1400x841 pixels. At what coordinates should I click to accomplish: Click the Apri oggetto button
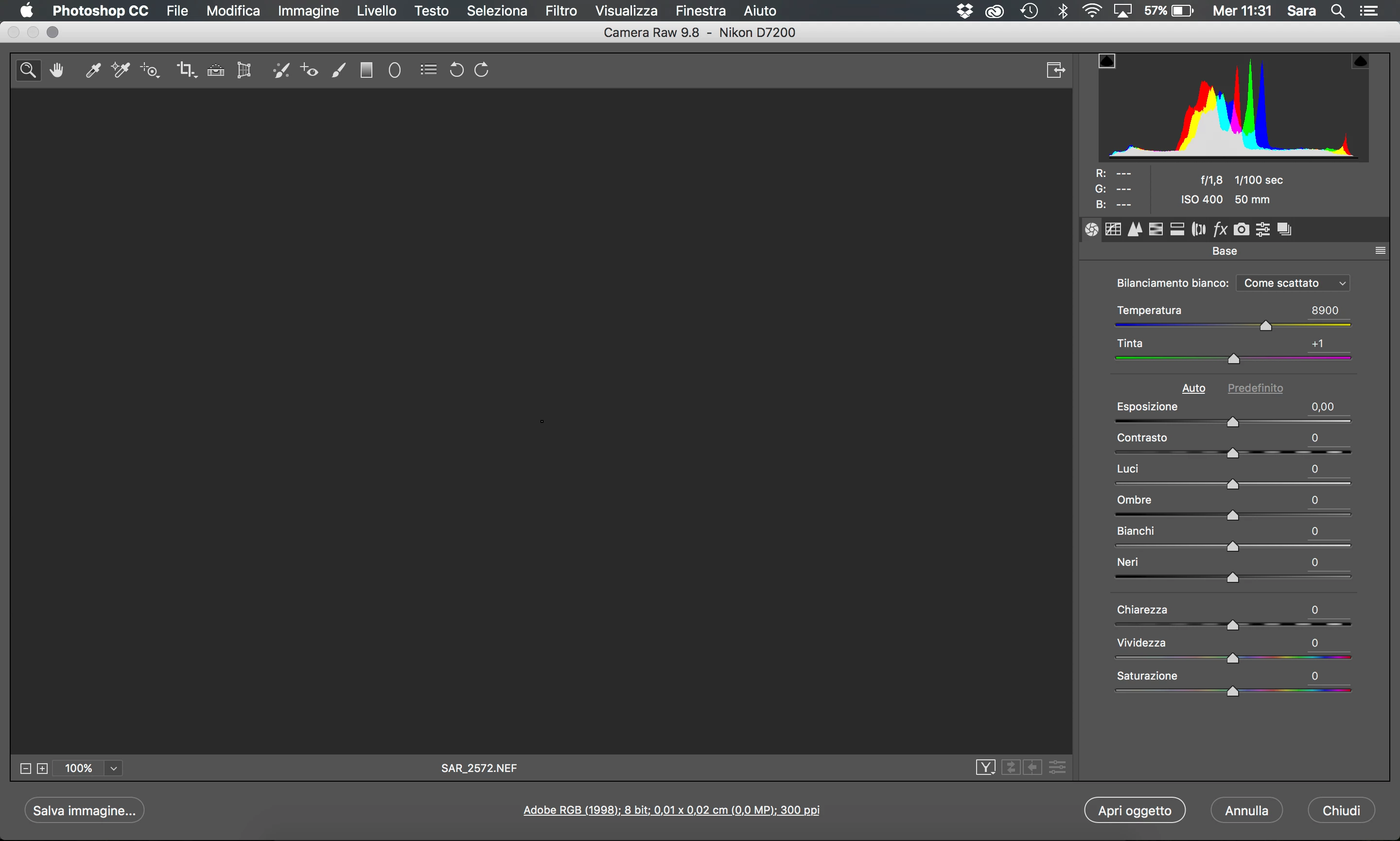point(1134,810)
